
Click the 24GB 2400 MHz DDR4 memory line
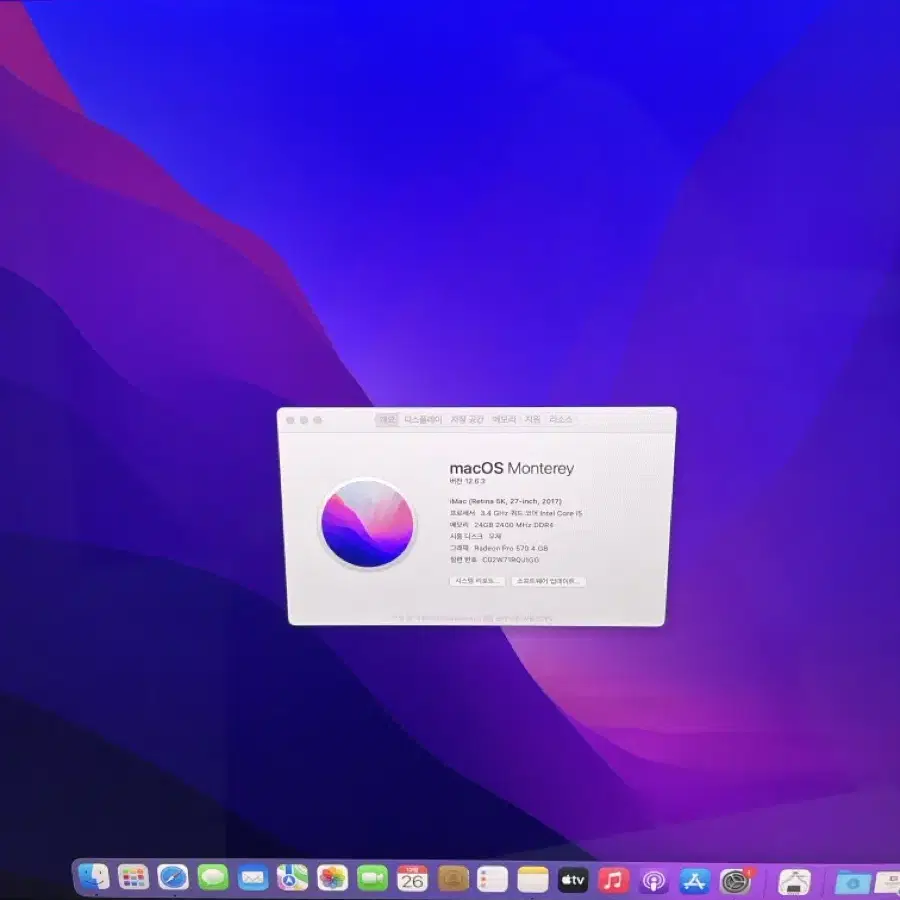502,525
